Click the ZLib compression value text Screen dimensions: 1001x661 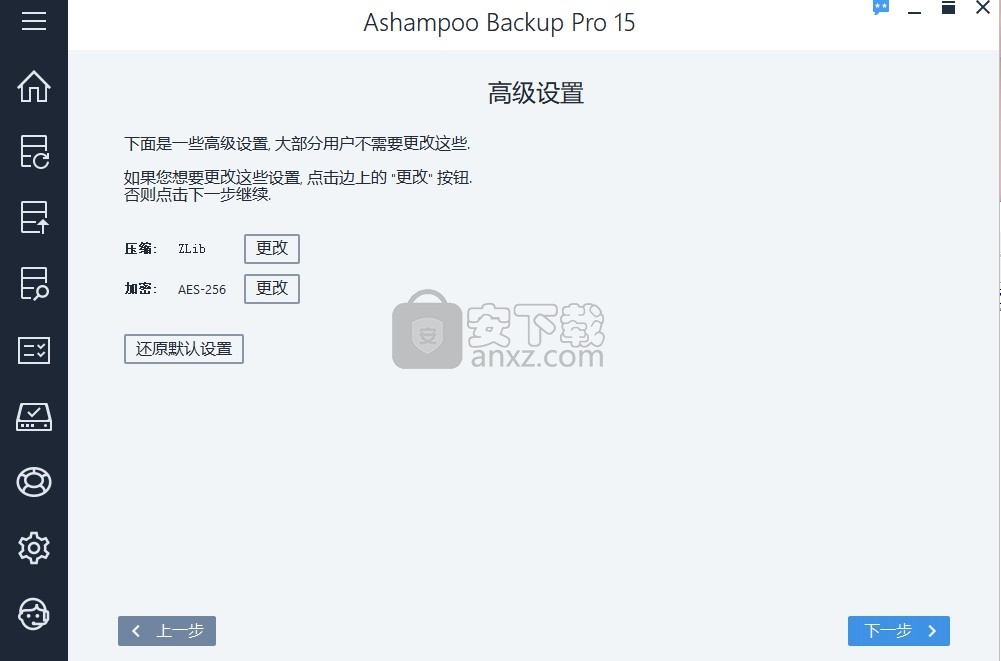point(192,249)
